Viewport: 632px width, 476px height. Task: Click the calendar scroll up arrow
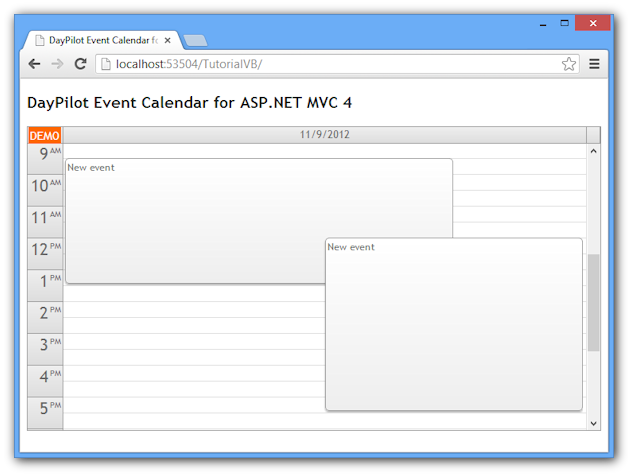point(593,151)
